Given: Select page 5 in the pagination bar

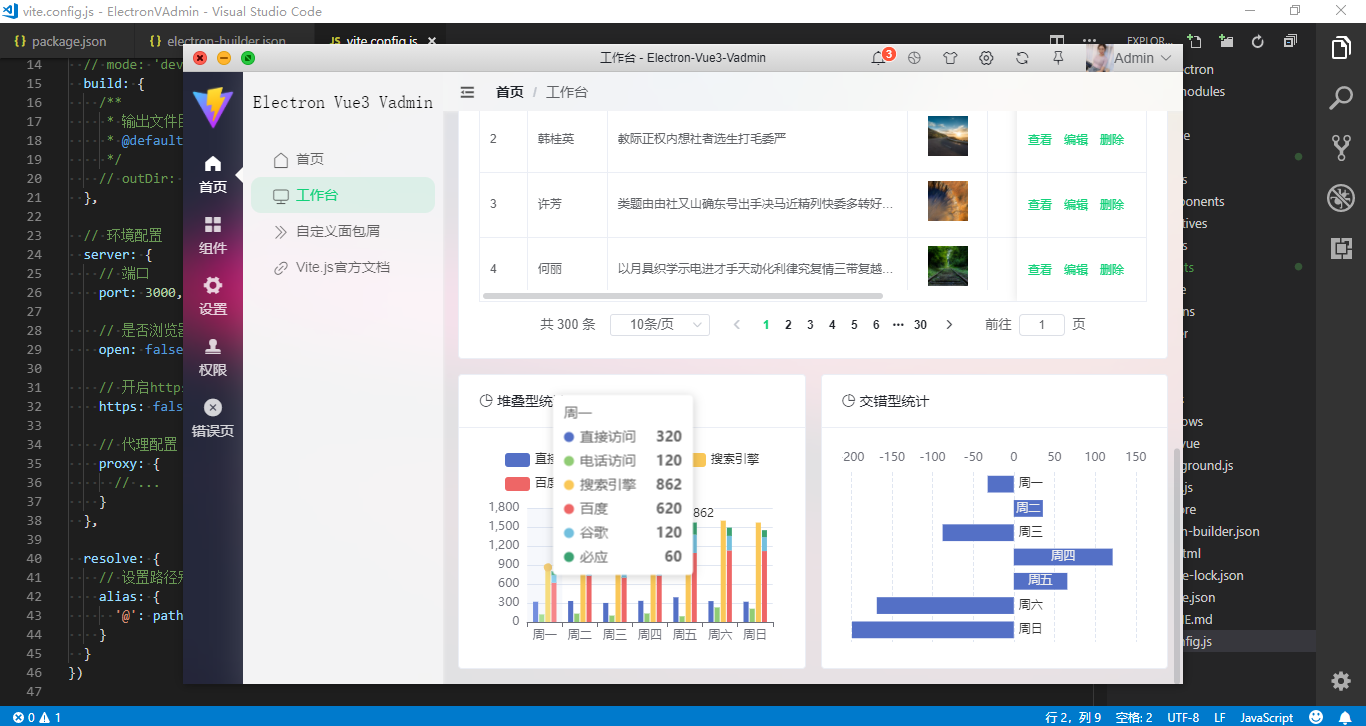Looking at the screenshot, I should tap(854, 324).
